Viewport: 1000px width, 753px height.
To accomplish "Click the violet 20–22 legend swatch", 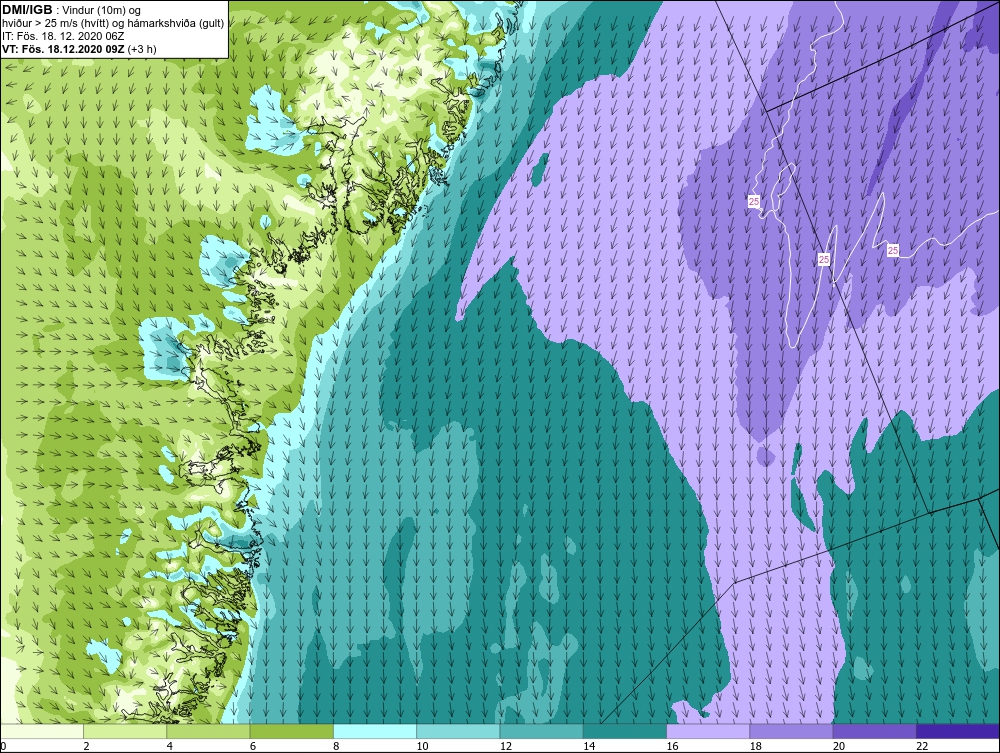I will (874, 731).
